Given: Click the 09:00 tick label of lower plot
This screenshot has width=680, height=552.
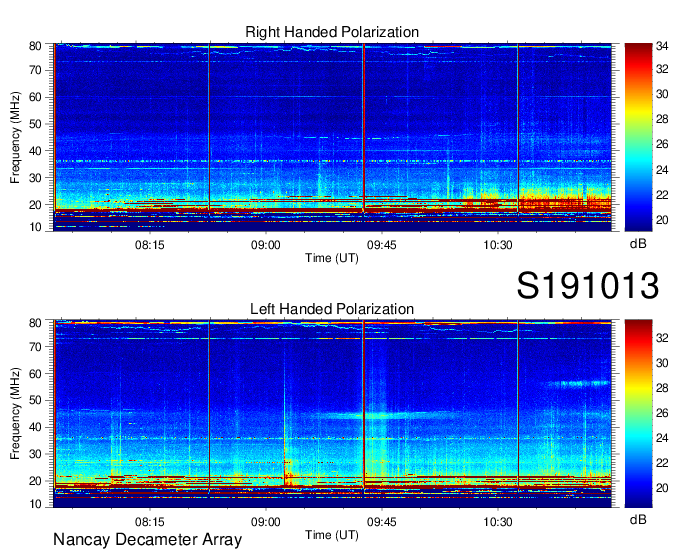Looking at the screenshot, I should coord(265,522).
